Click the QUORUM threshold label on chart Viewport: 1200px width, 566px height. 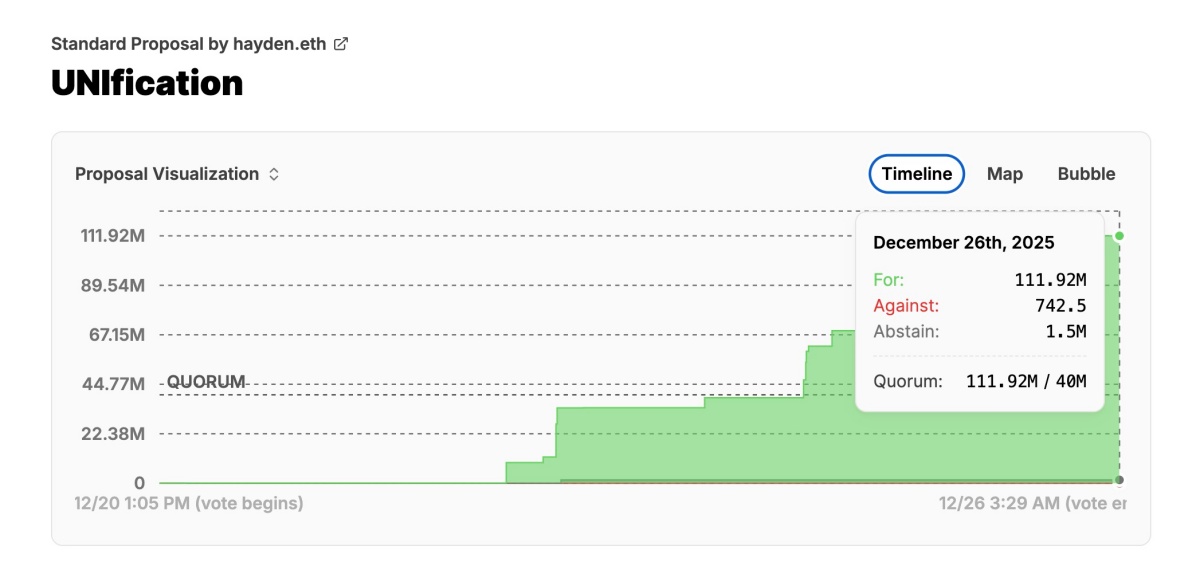pyautogui.click(x=206, y=381)
